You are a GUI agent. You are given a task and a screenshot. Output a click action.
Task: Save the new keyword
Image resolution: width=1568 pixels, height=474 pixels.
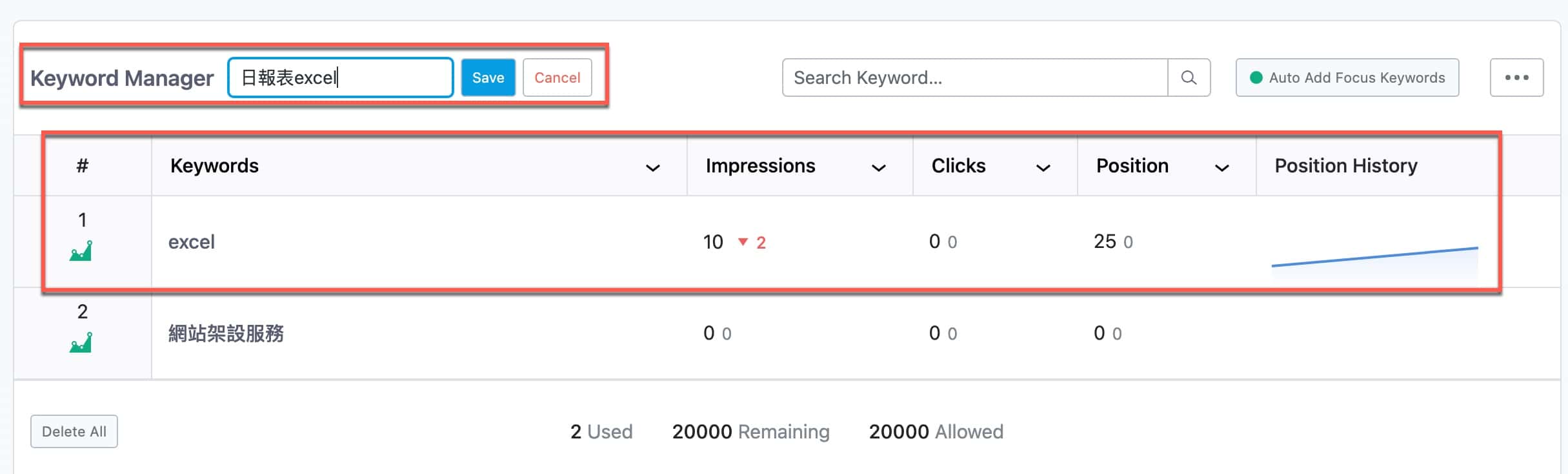click(x=488, y=77)
